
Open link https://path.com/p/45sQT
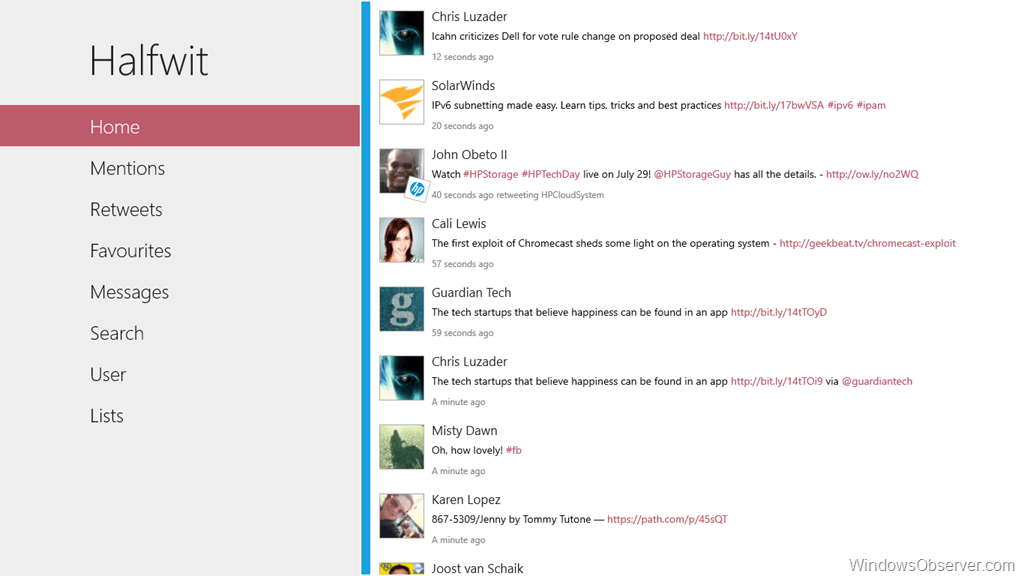tap(667, 519)
